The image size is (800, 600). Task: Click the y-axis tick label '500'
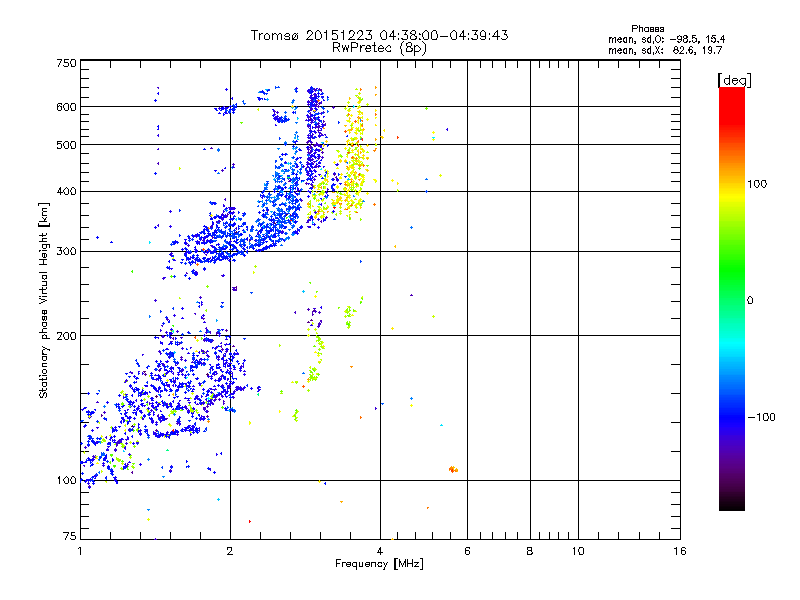coord(66,145)
